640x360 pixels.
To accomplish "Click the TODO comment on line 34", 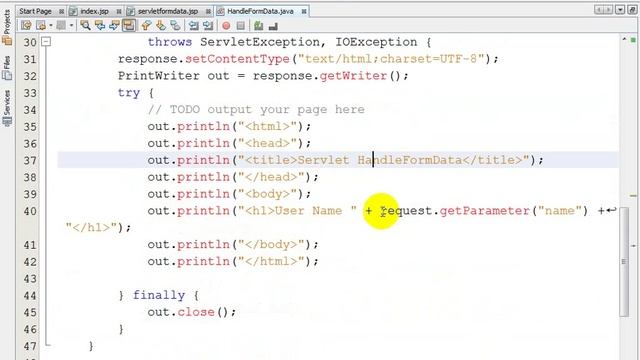I will click(256, 110).
